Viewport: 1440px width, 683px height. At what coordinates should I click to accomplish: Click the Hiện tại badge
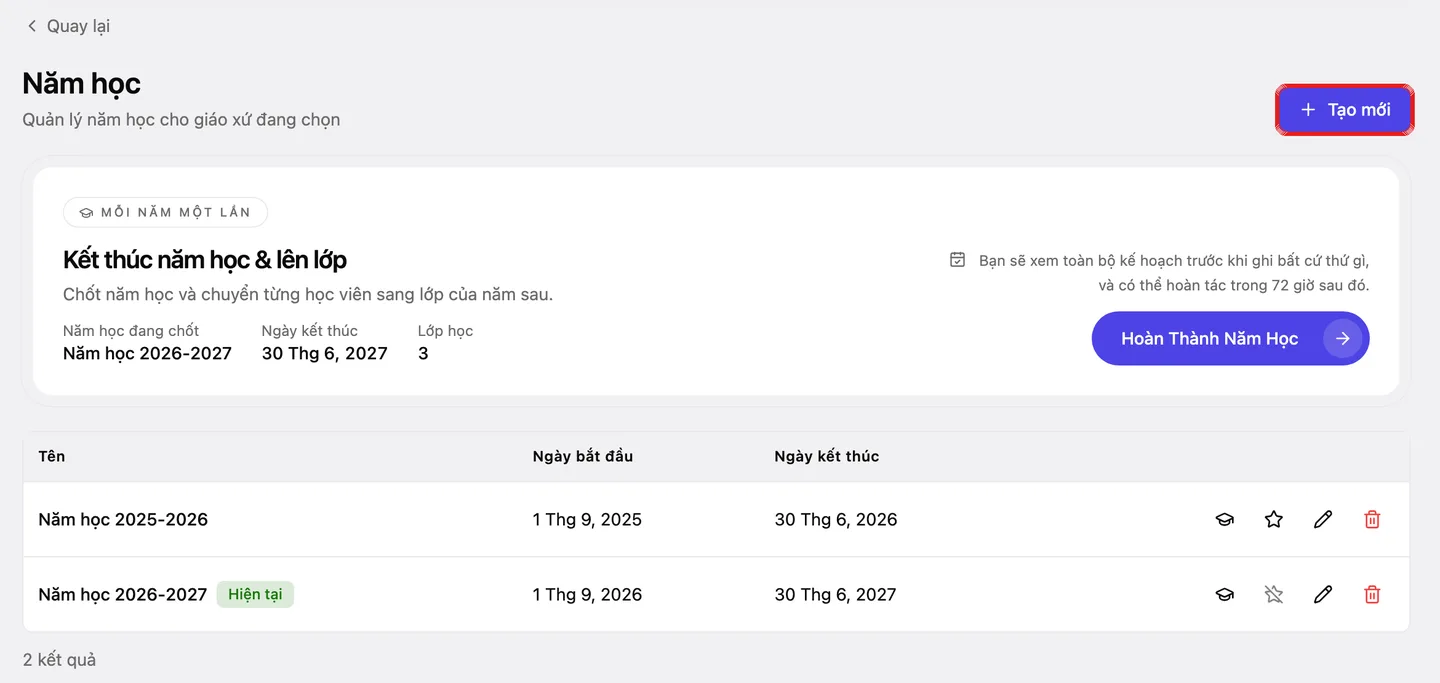[x=255, y=594]
